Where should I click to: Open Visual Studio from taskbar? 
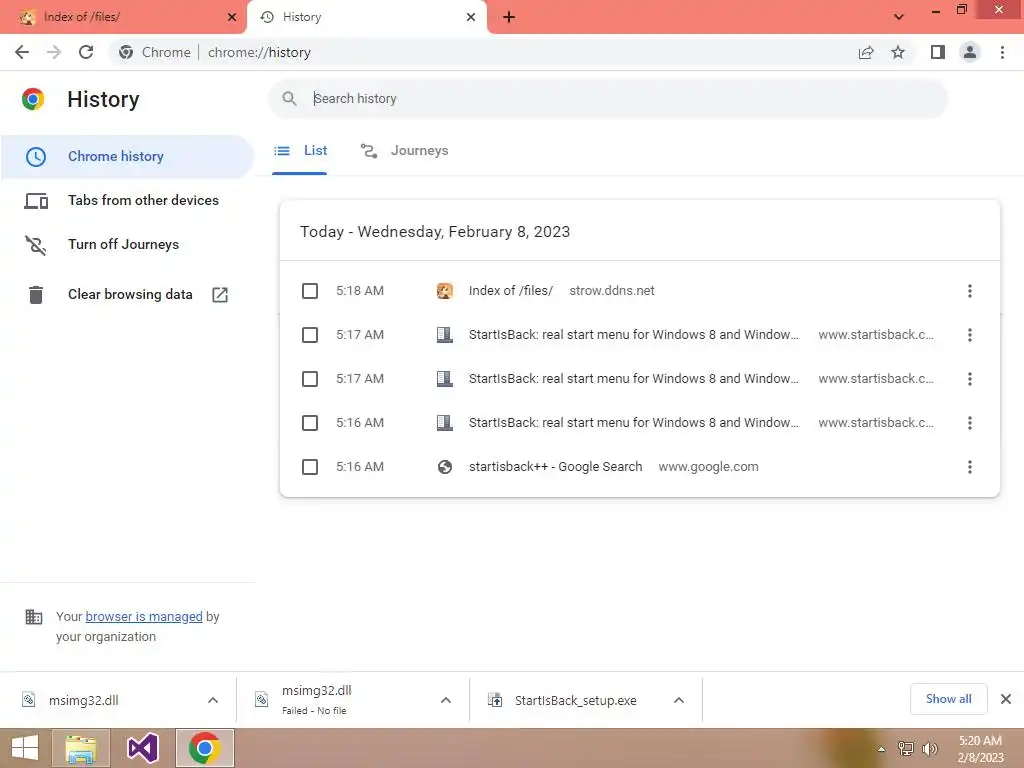click(x=143, y=748)
